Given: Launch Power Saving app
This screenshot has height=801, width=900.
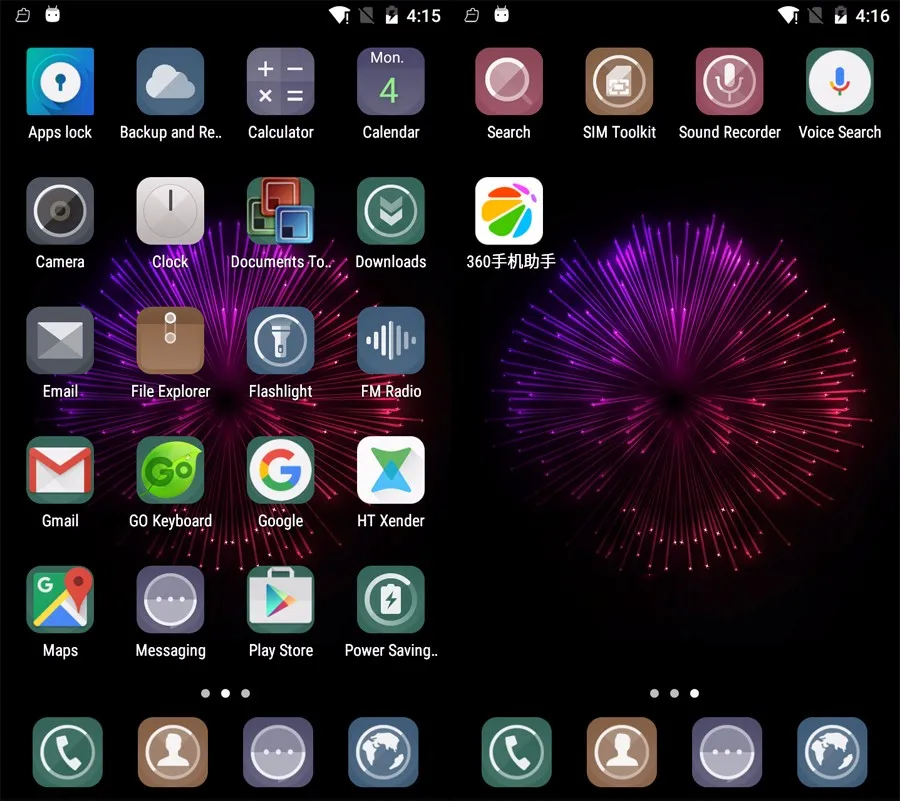Looking at the screenshot, I should pyautogui.click(x=391, y=600).
